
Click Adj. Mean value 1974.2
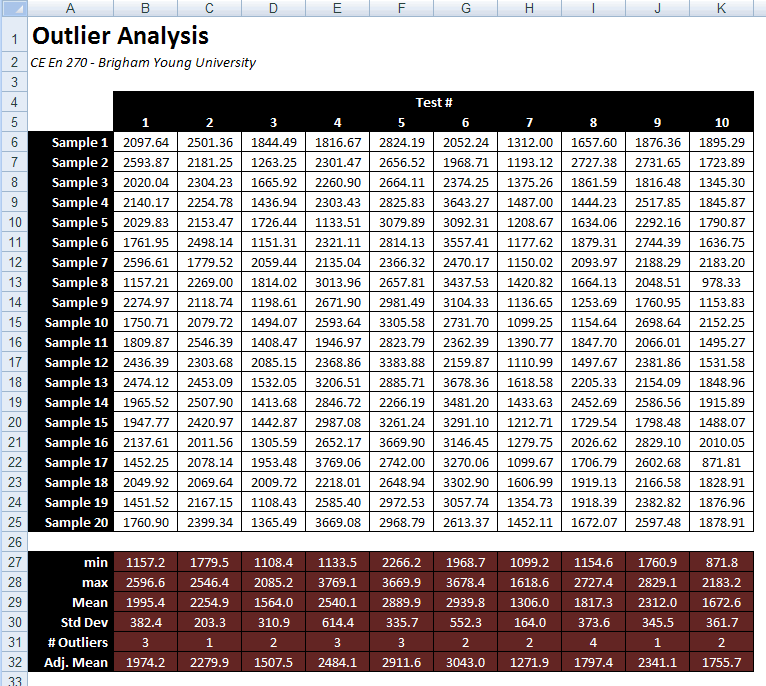tap(146, 663)
